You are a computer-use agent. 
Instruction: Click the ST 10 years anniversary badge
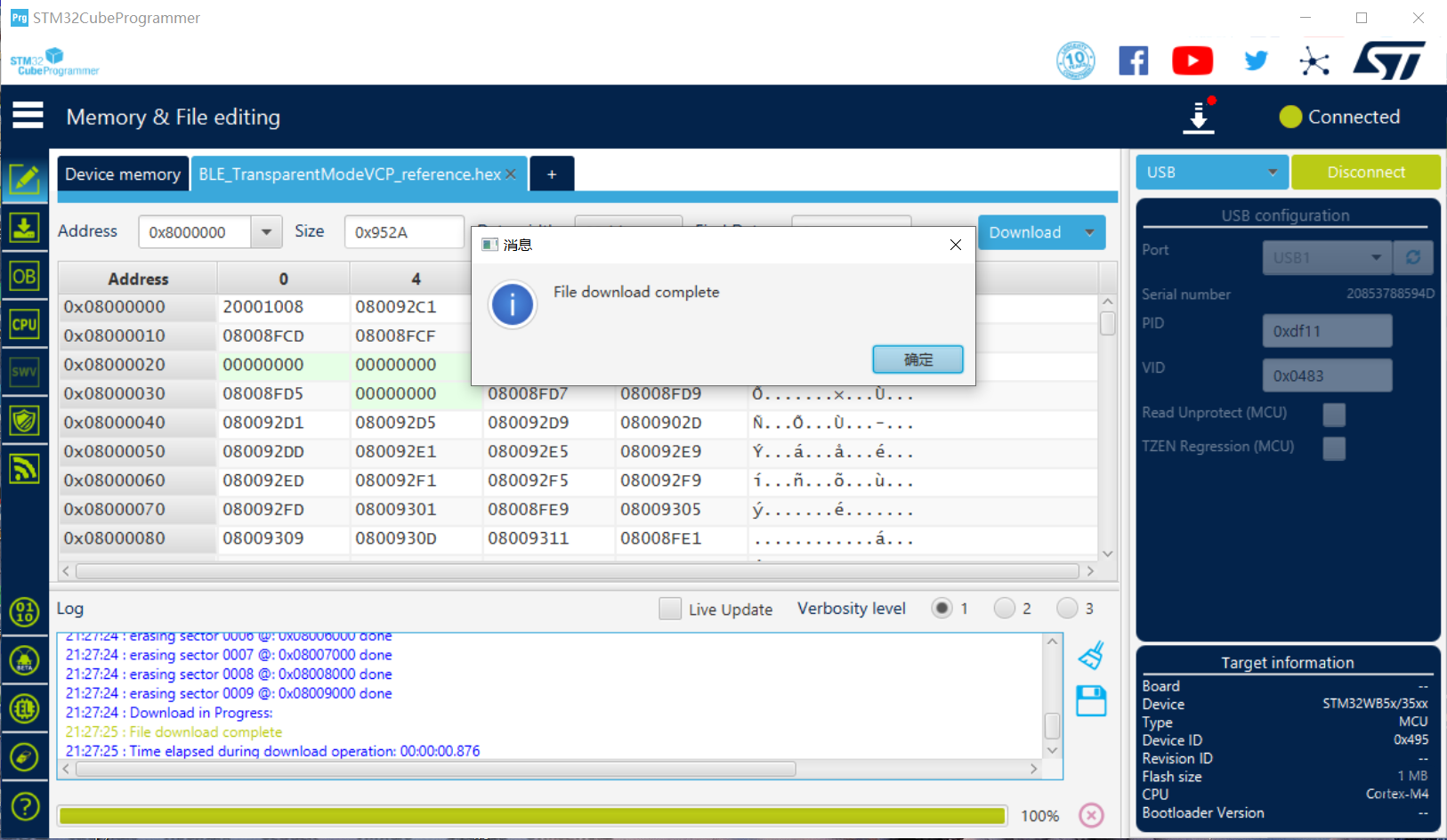tap(1075, 61)
